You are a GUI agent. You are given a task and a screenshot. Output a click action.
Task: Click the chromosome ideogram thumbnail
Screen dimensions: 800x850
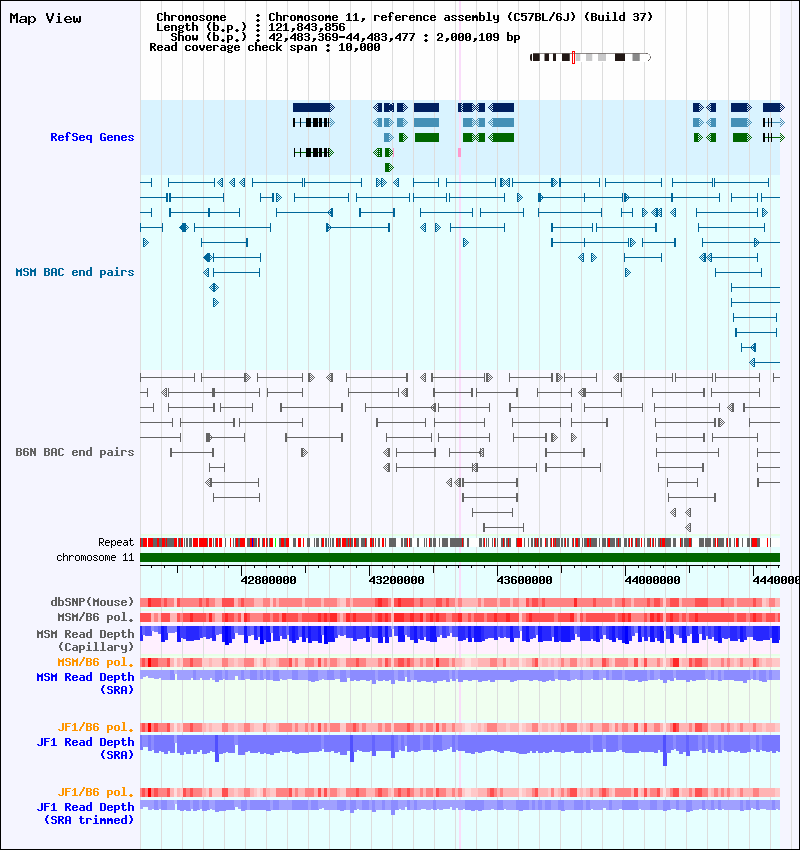[x=590, y=57]
